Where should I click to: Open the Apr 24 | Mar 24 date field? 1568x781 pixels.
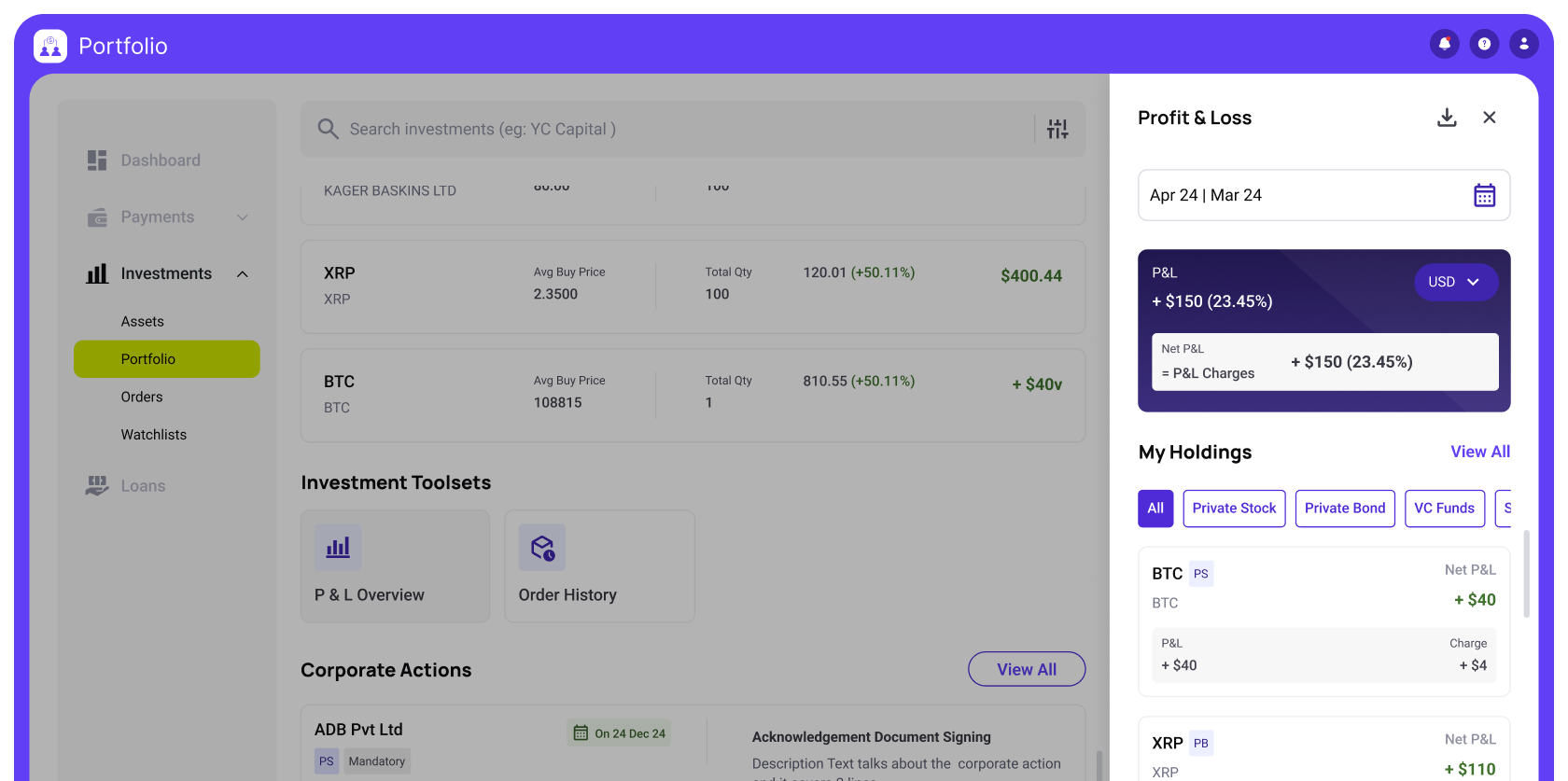tap(1323, 195)
